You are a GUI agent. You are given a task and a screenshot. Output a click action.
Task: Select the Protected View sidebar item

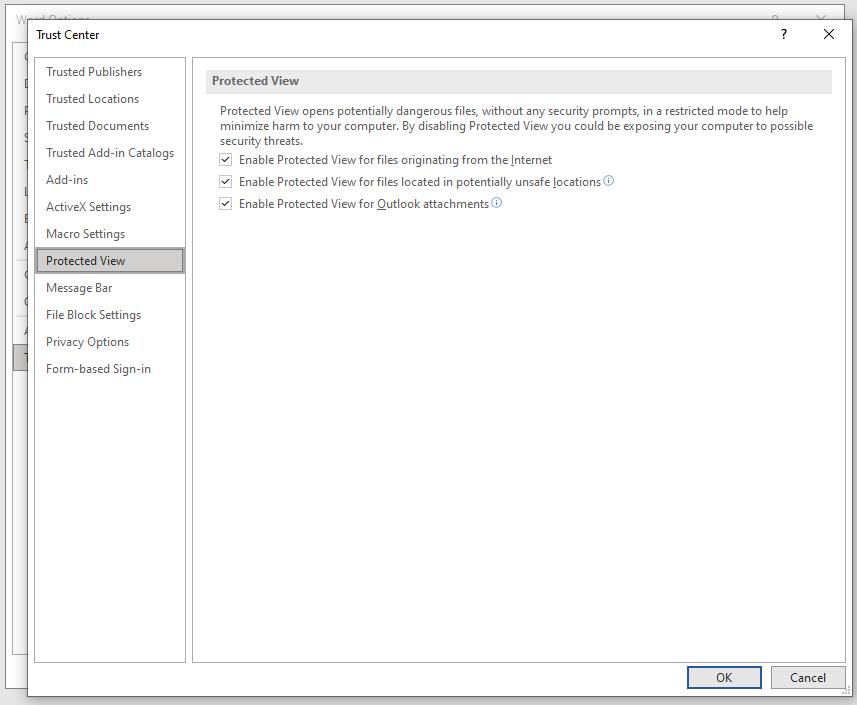86,261
